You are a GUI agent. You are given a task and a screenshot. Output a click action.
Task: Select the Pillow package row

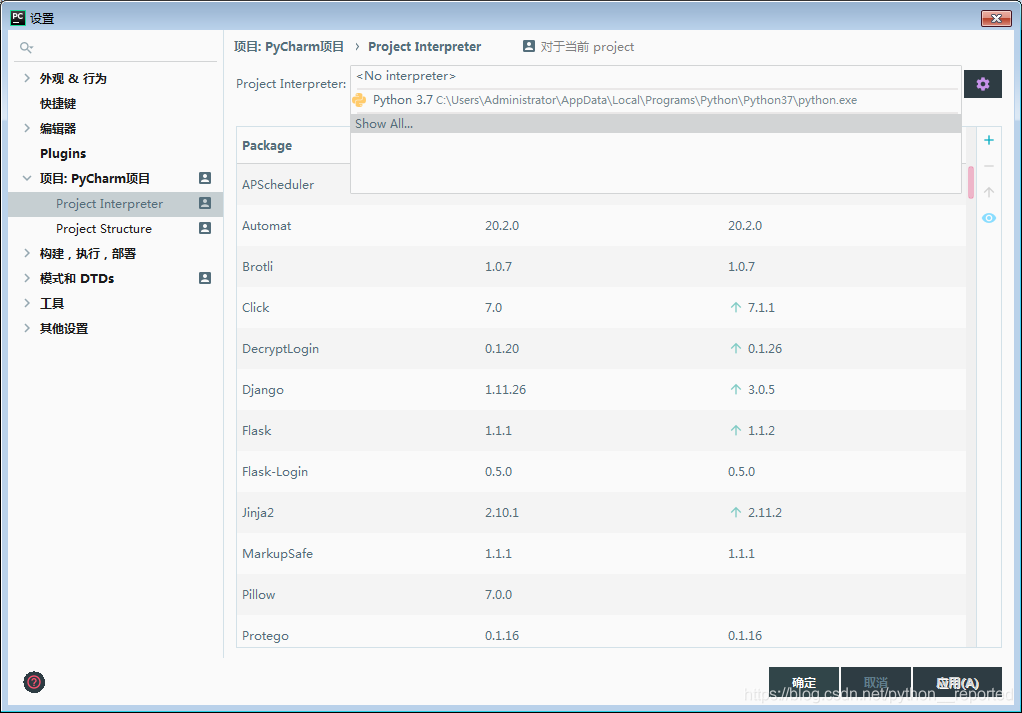point(601,595)
